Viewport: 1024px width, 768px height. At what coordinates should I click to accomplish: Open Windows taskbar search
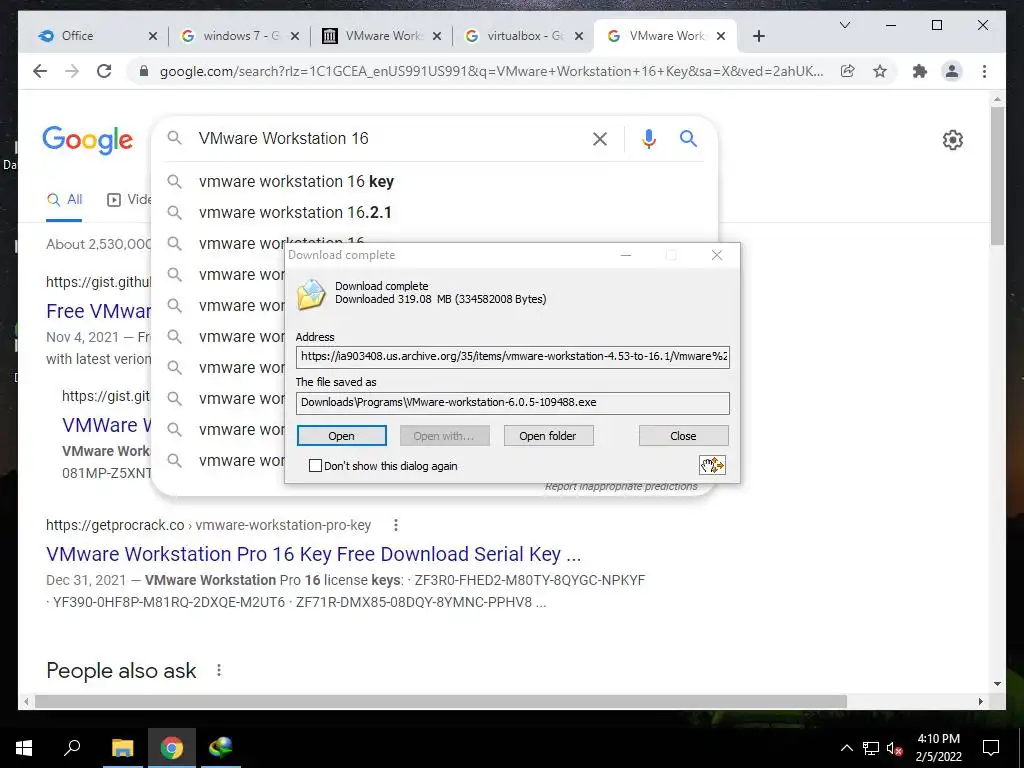[x=72, y=748]
